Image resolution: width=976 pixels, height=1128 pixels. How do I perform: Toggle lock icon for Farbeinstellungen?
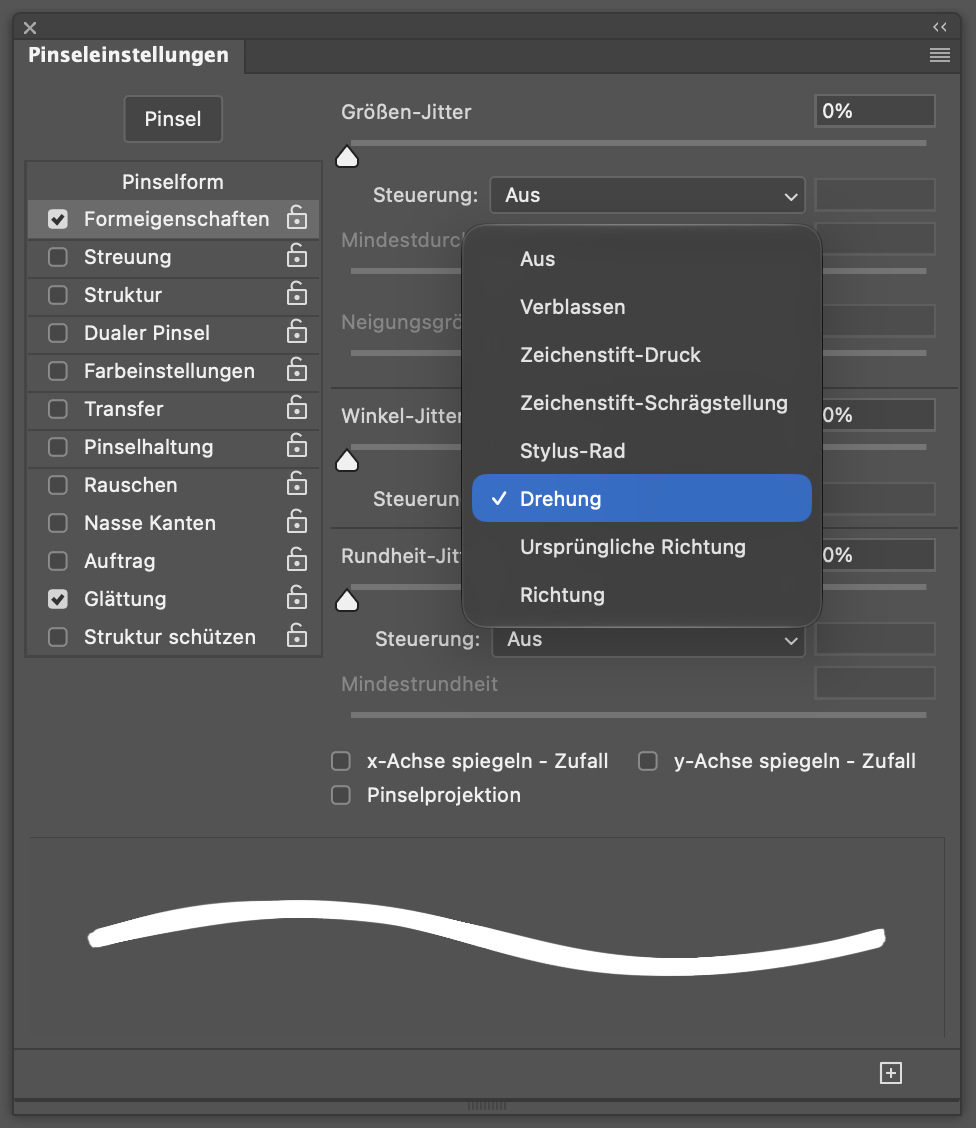point(297,370)
